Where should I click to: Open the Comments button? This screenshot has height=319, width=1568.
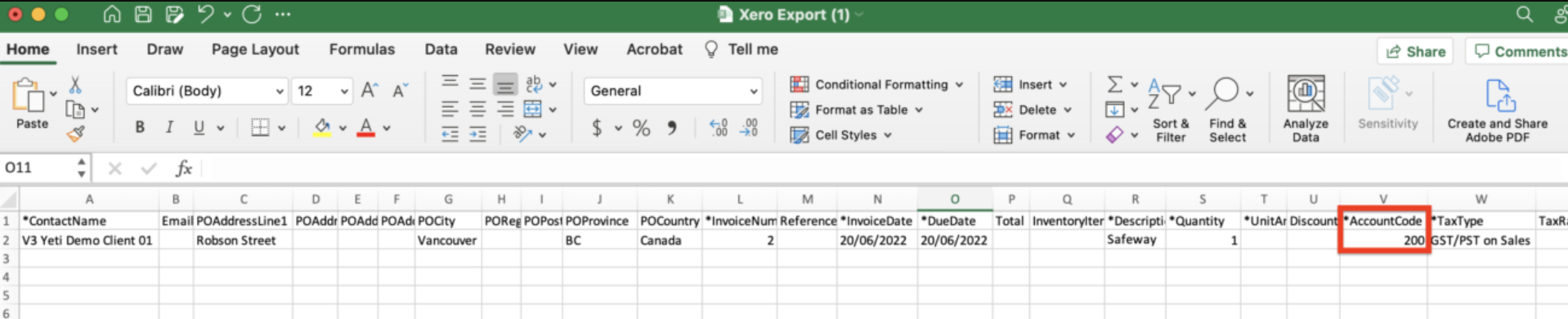click(1519, 52)
